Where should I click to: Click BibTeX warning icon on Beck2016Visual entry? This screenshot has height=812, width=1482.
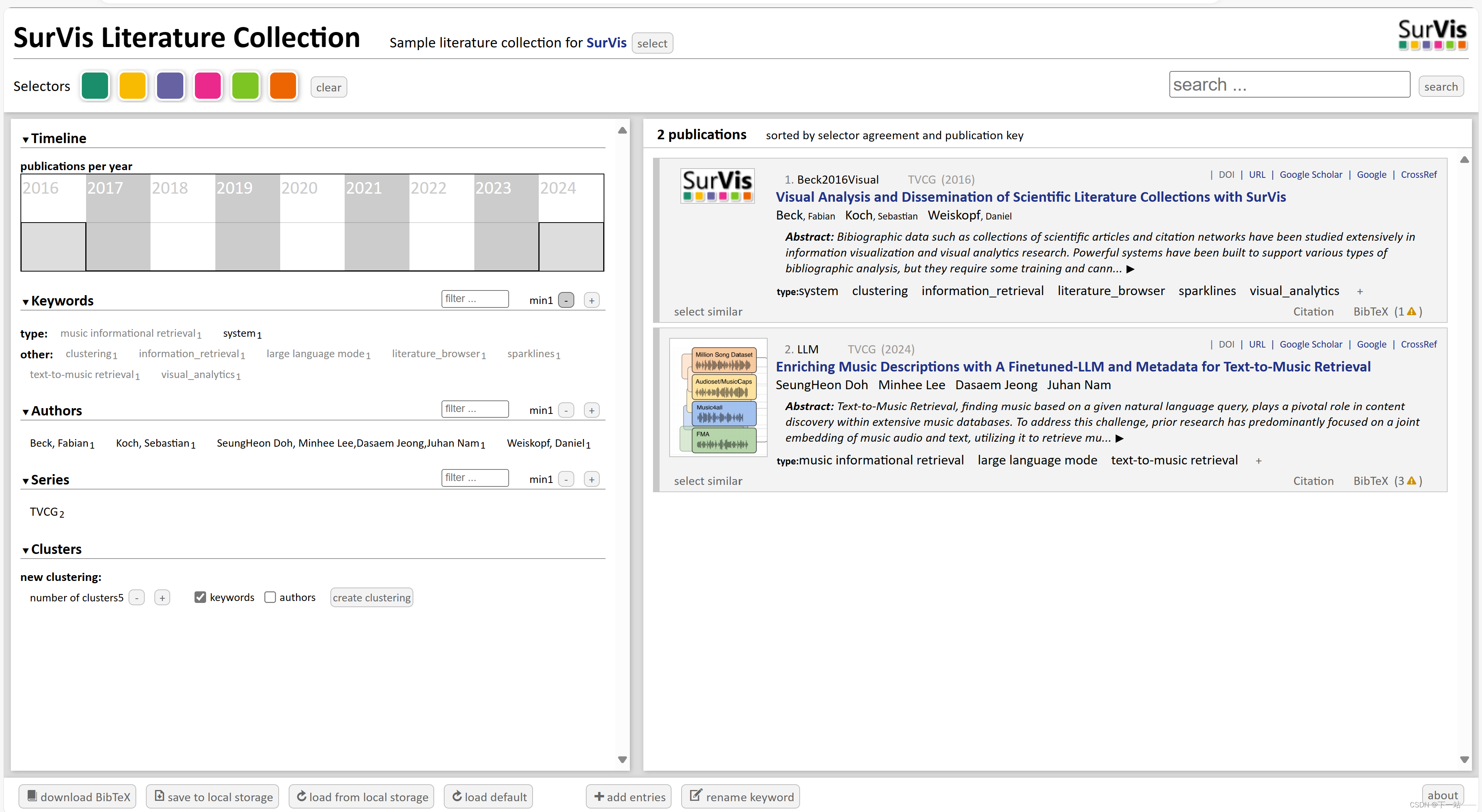click(x=1411, y=311)
